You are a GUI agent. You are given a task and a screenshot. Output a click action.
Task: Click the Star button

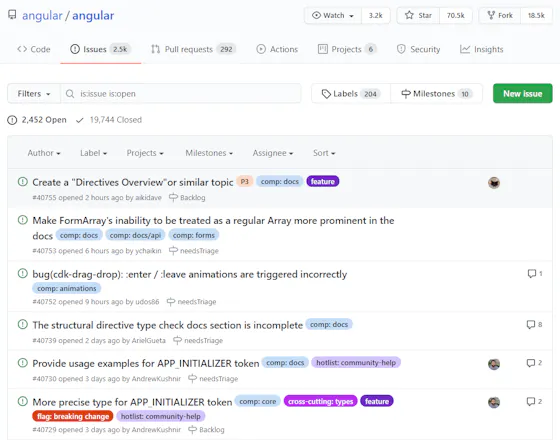pos(418,15)
